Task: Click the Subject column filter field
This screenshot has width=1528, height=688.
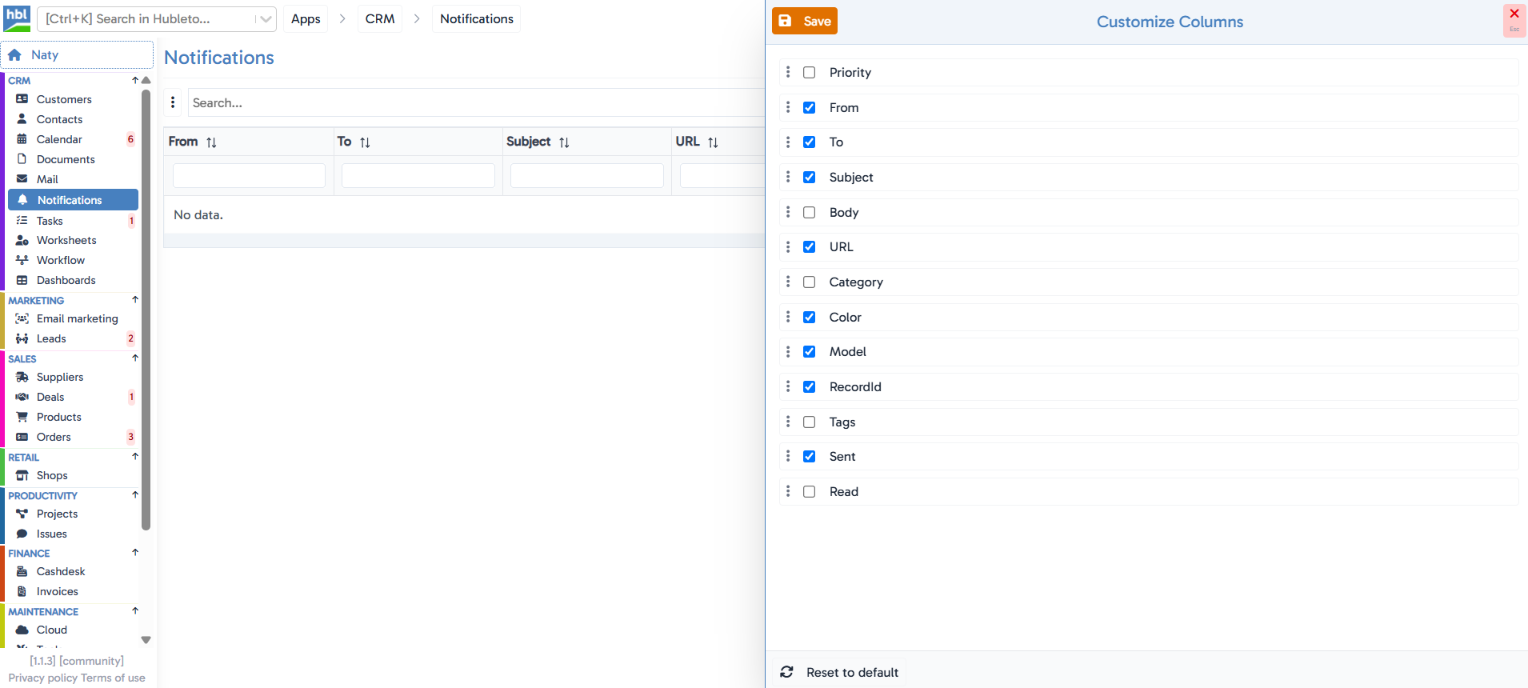Action: pos(587,176)
